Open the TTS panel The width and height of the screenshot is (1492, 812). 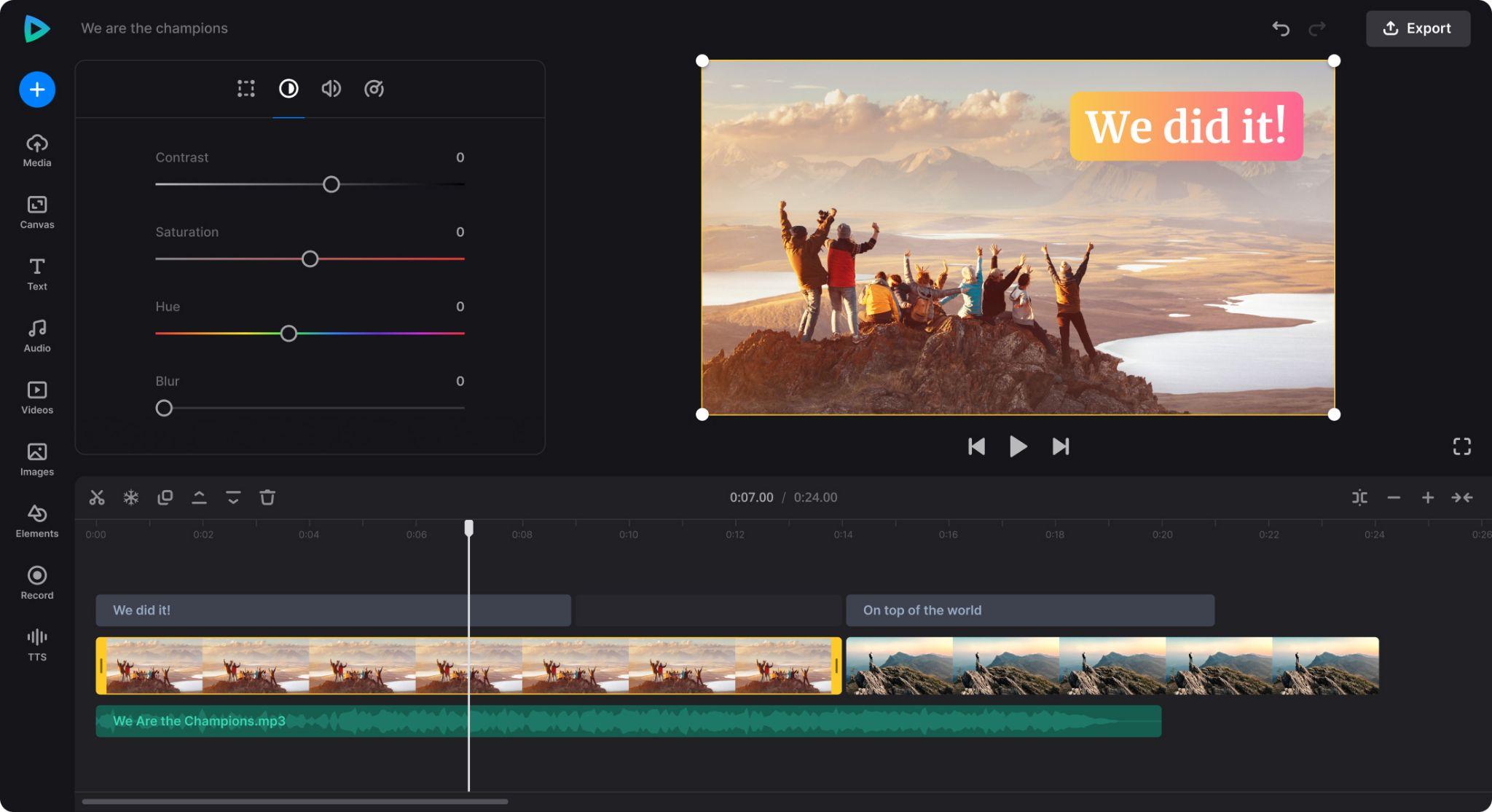pyautogui.click(x=36, y=644)
